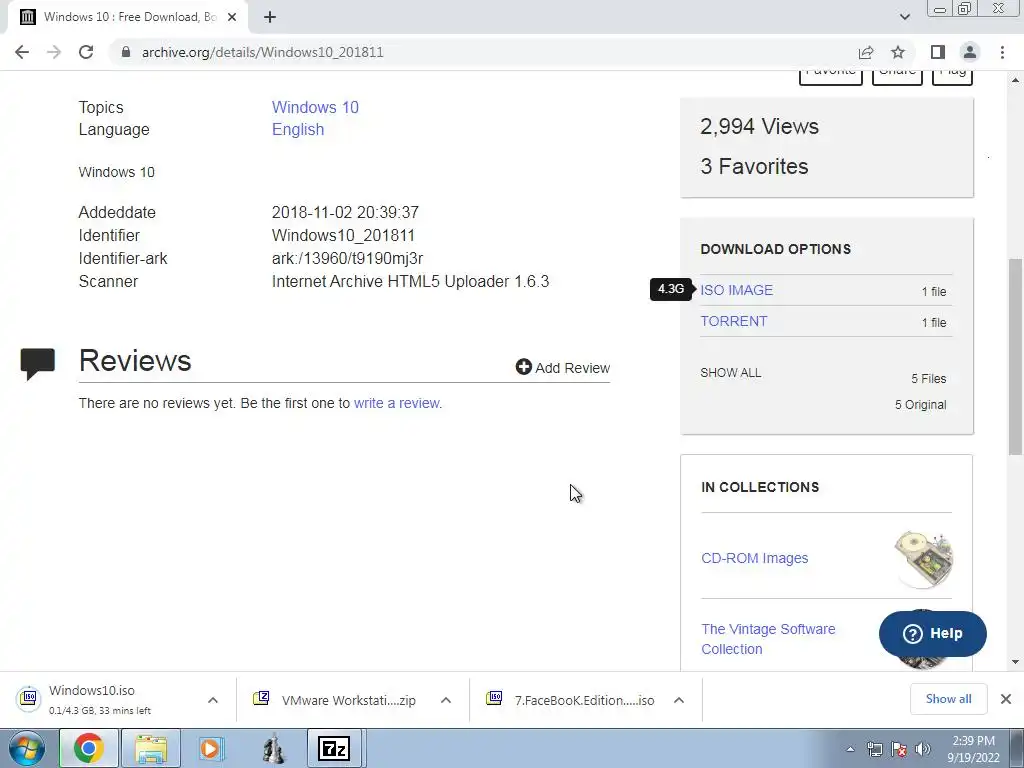The width and height of the screenshot is (1024, 768).
Task: Bookmark this page with the star icon
Action: coord(899,52)
